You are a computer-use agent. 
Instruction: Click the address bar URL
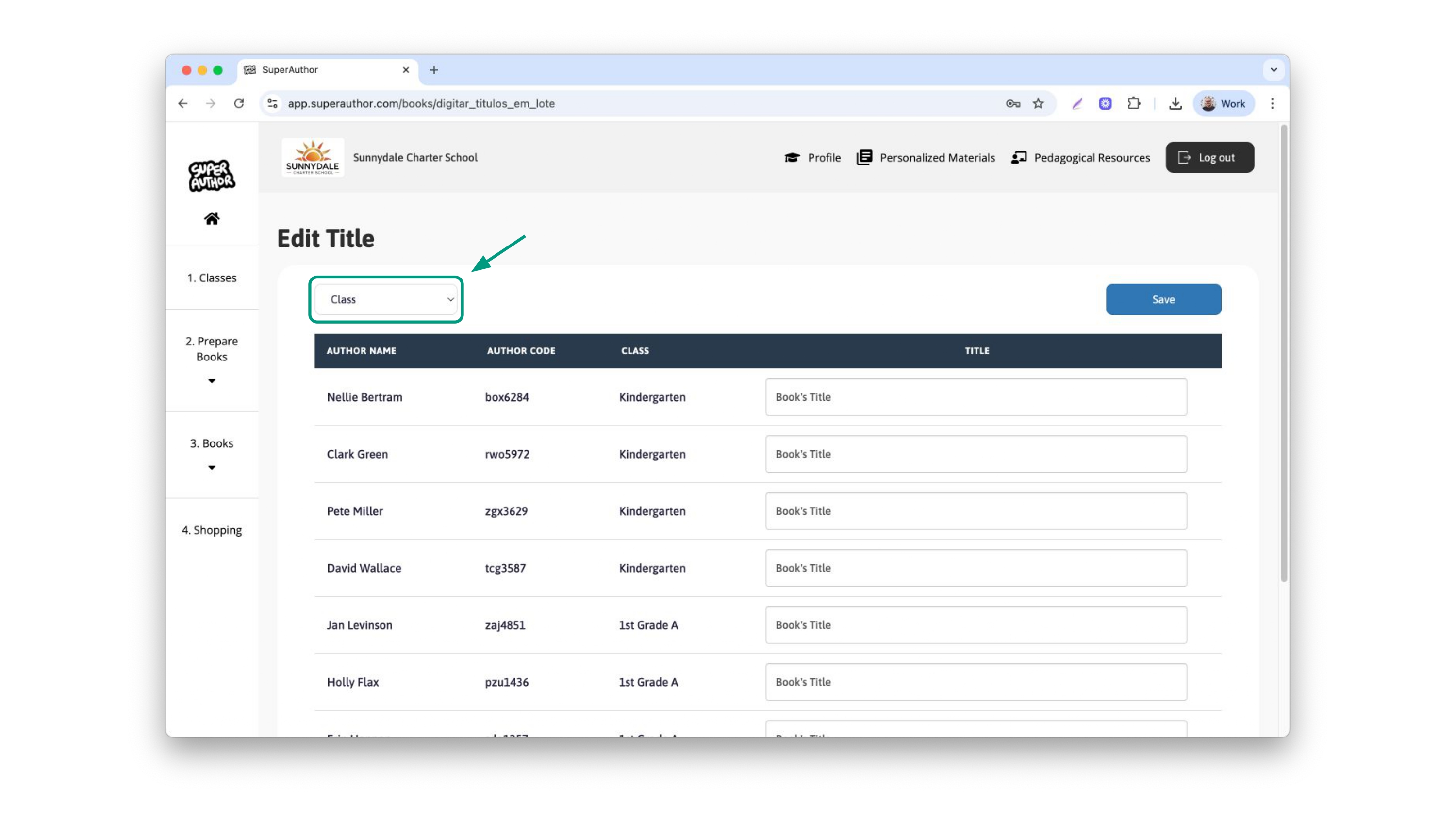click(421, 103)
